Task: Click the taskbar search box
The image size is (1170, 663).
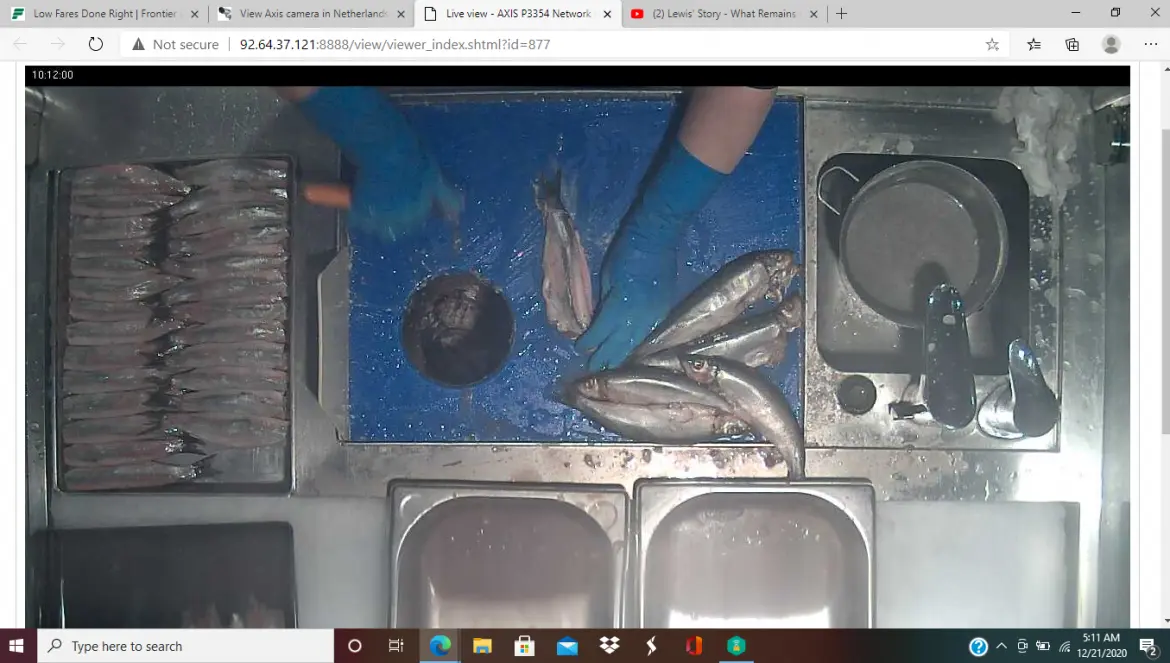Action: 185,646
